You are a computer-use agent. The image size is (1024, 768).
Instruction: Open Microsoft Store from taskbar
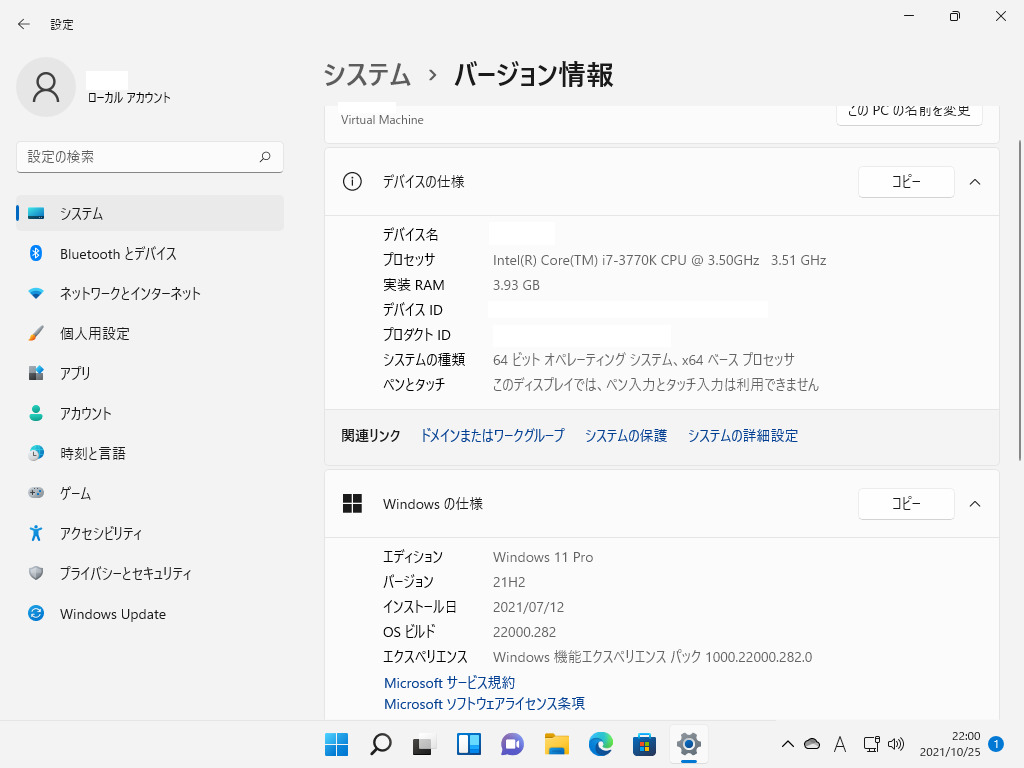[x=644, y=744]
